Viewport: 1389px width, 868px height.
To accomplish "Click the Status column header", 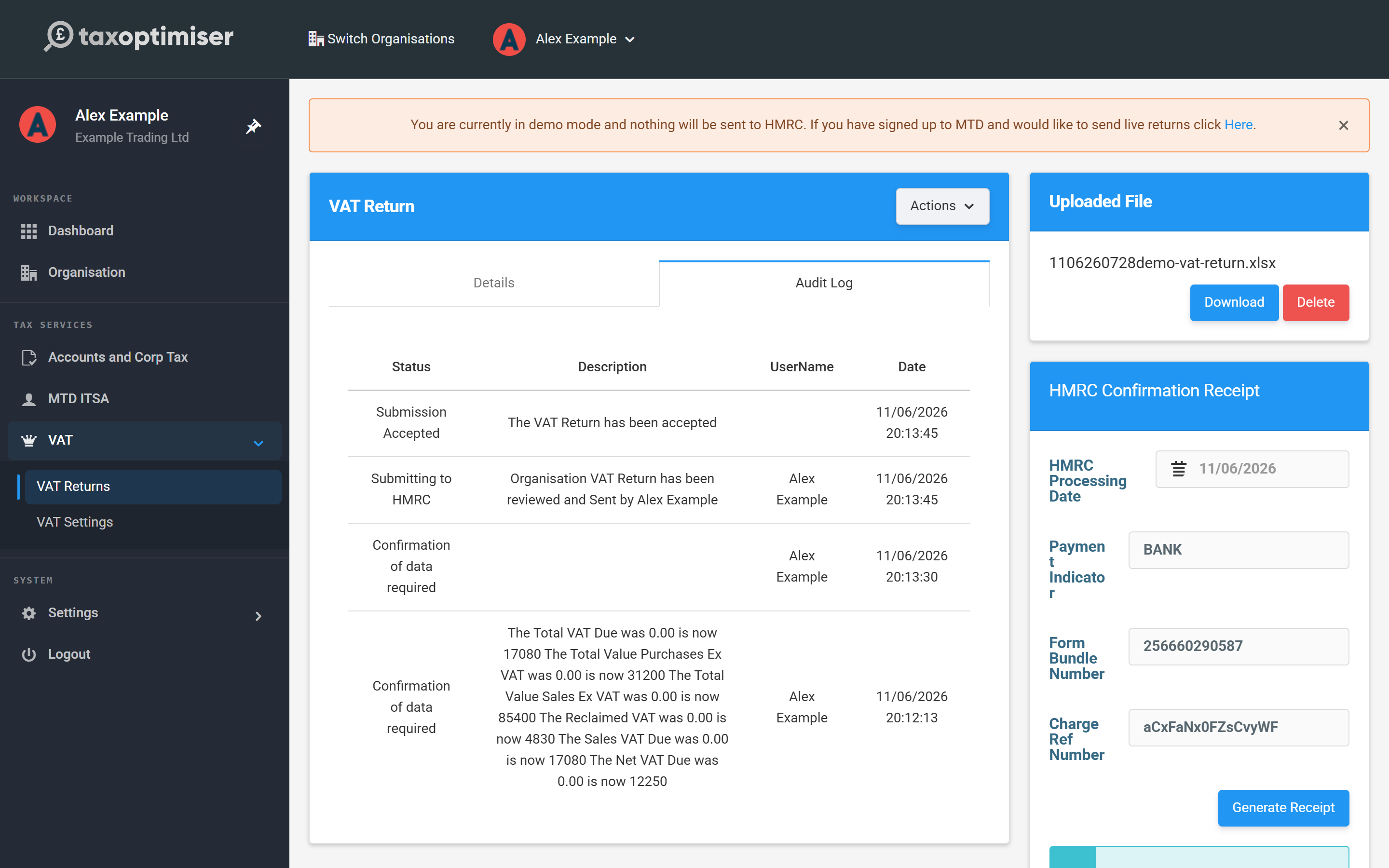I will 411,367.
